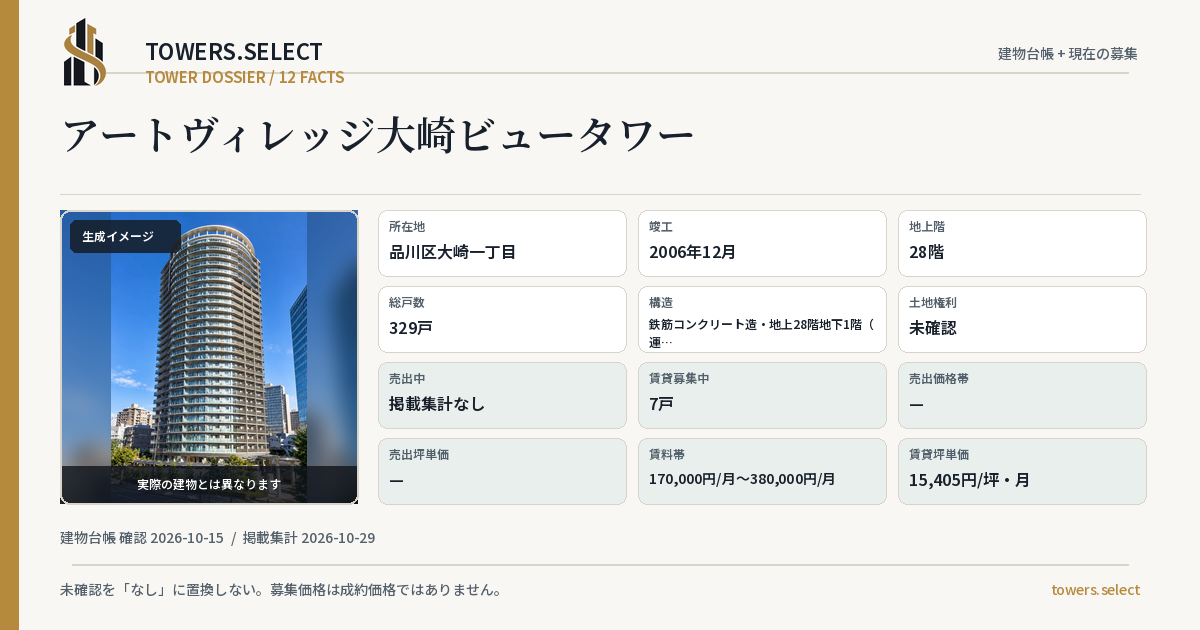Viewport: 1200px width, 630px height.
Task: Click the 鉄筋コンクリート造 structure description
Action: (x=762, y=333)
